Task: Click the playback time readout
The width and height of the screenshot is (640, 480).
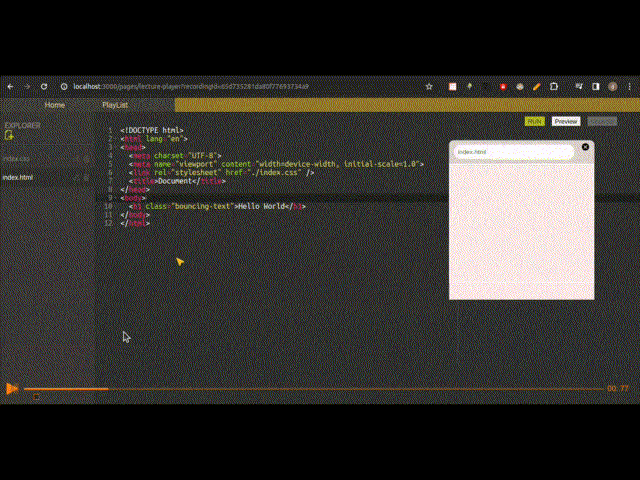Action: click(618, 389)
